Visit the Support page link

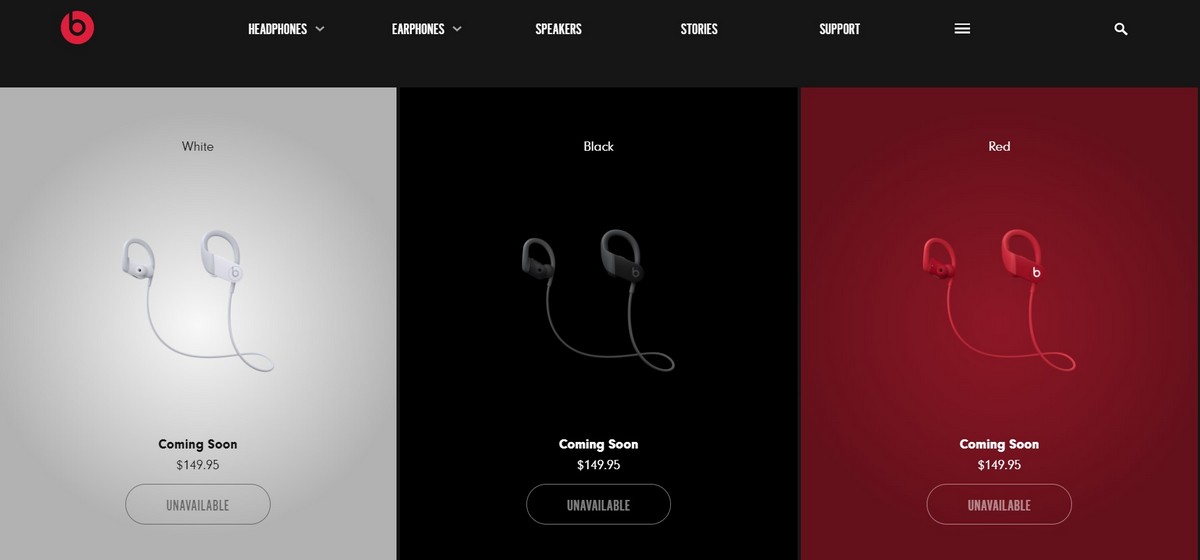839,29
